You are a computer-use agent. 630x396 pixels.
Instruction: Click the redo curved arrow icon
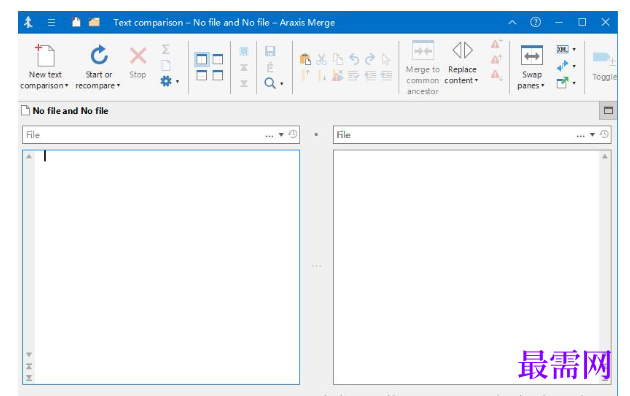[x=370, y=59]
